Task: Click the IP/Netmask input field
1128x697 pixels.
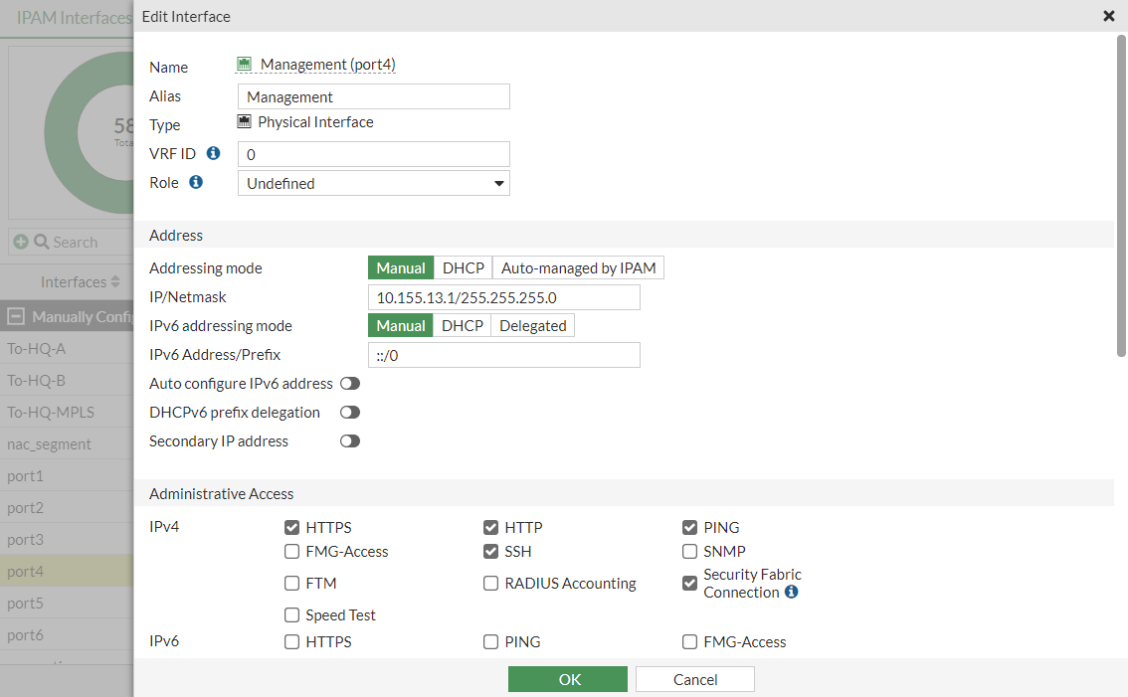Action: [504, 297]
